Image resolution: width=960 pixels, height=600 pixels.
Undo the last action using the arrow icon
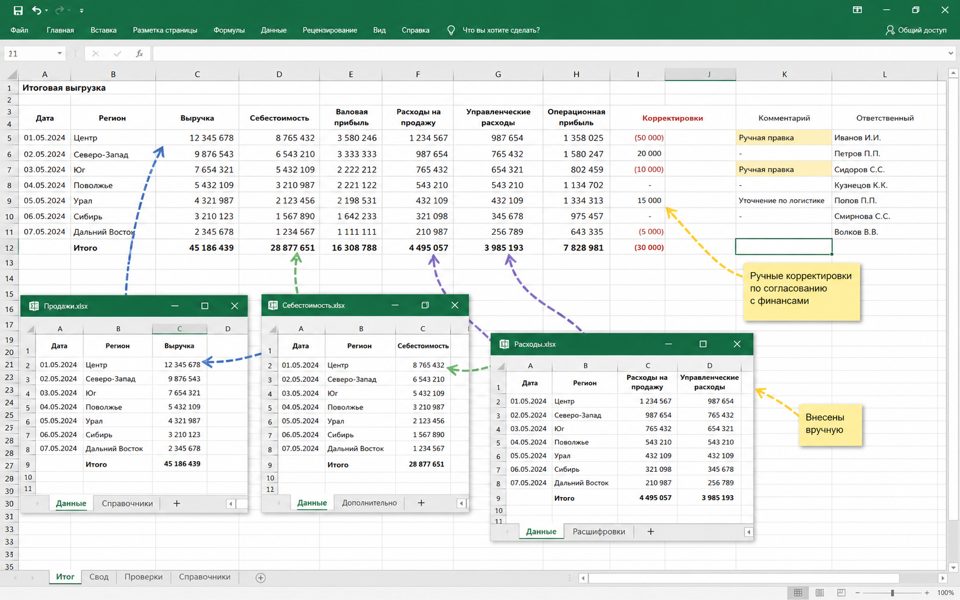(x=37, y=10)
